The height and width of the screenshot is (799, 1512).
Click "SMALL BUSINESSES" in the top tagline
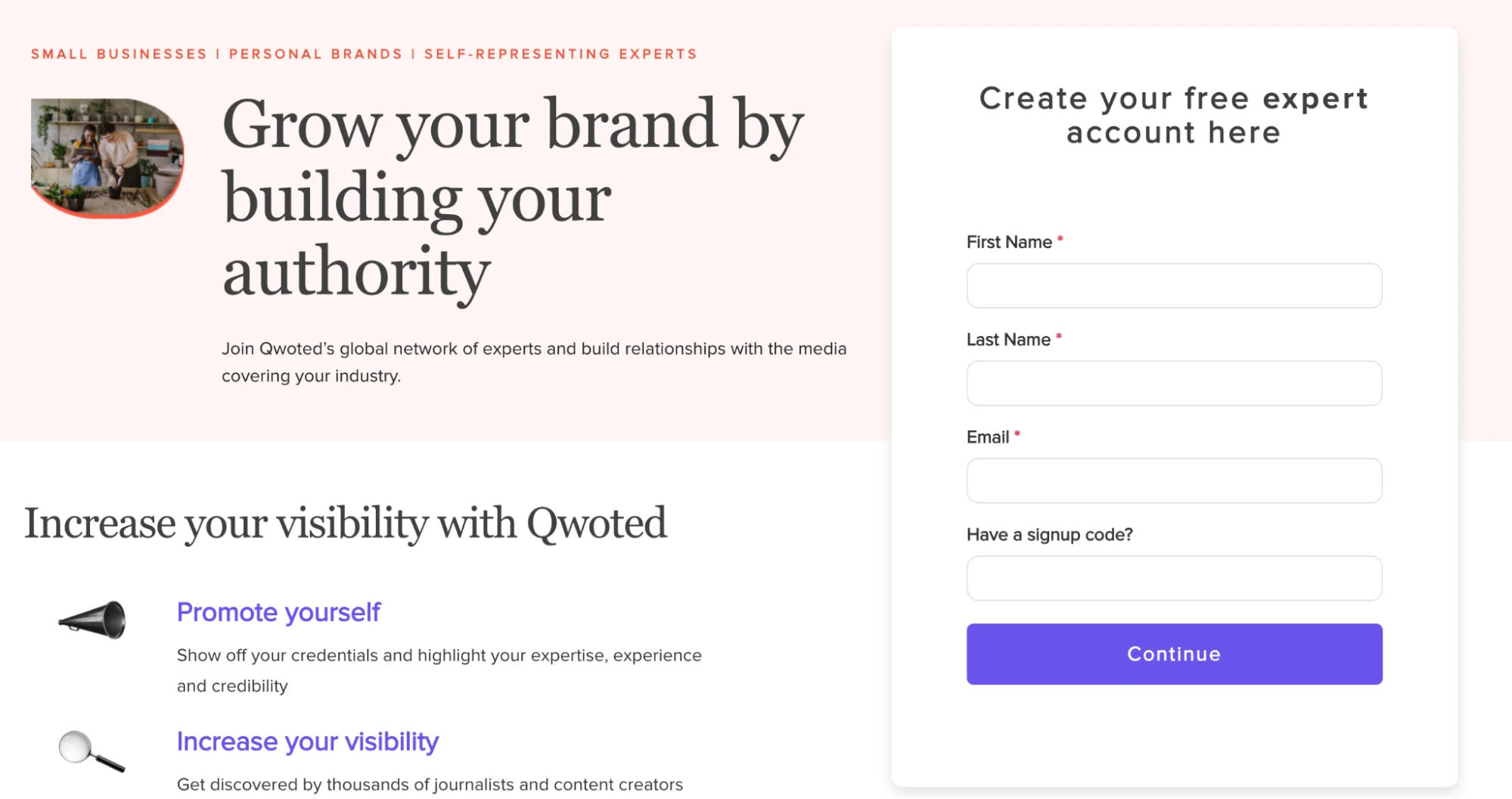point(119,54)
